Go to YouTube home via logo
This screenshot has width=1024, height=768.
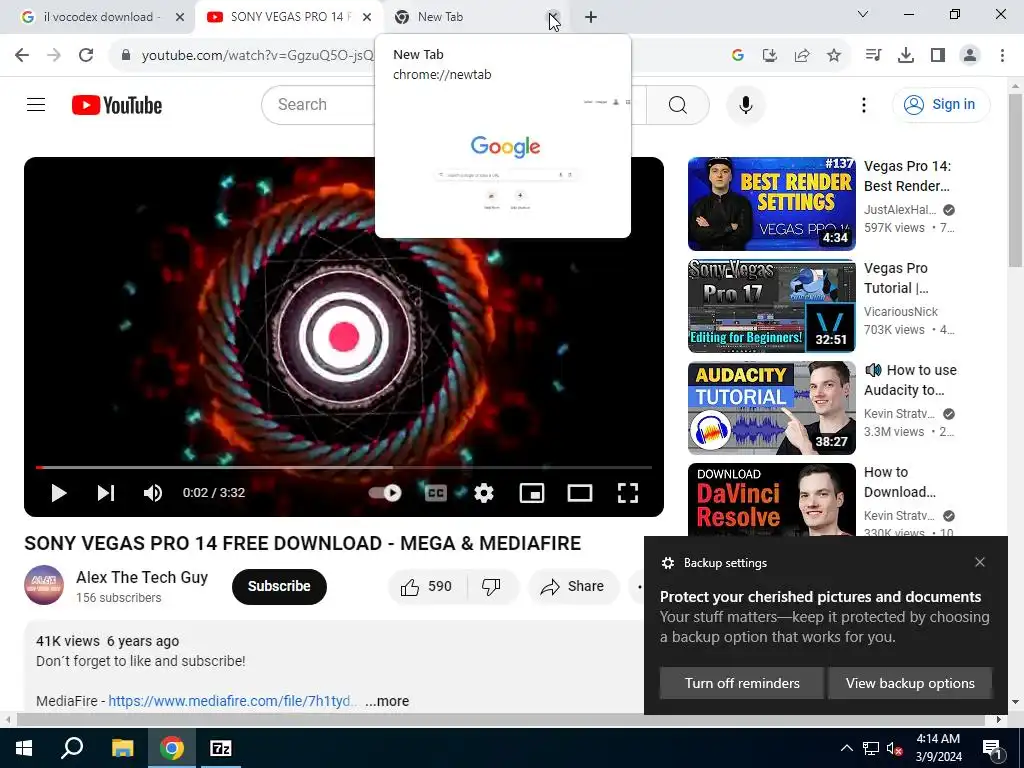click(x=117, y=105)
